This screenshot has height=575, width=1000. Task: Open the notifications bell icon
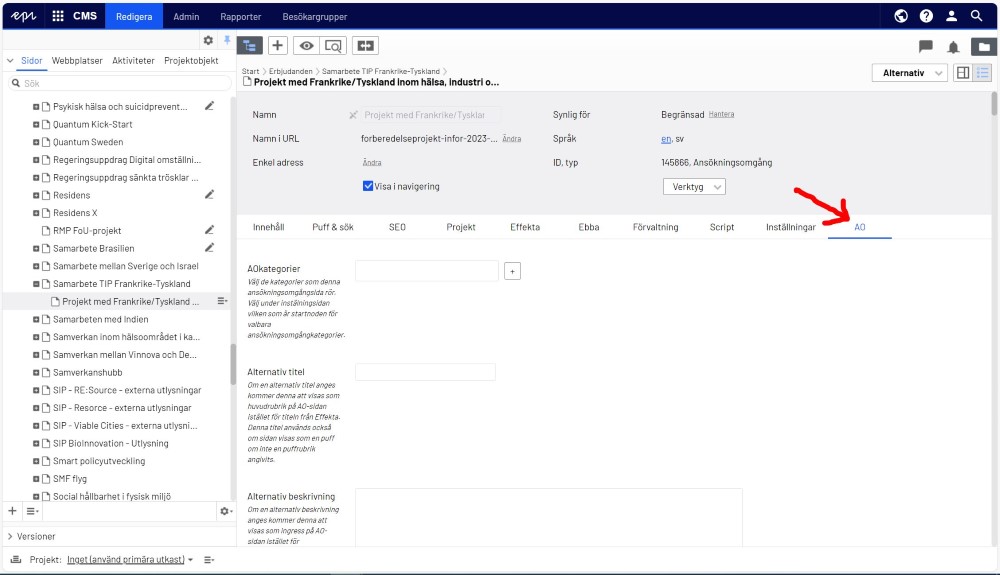[953, 47]
